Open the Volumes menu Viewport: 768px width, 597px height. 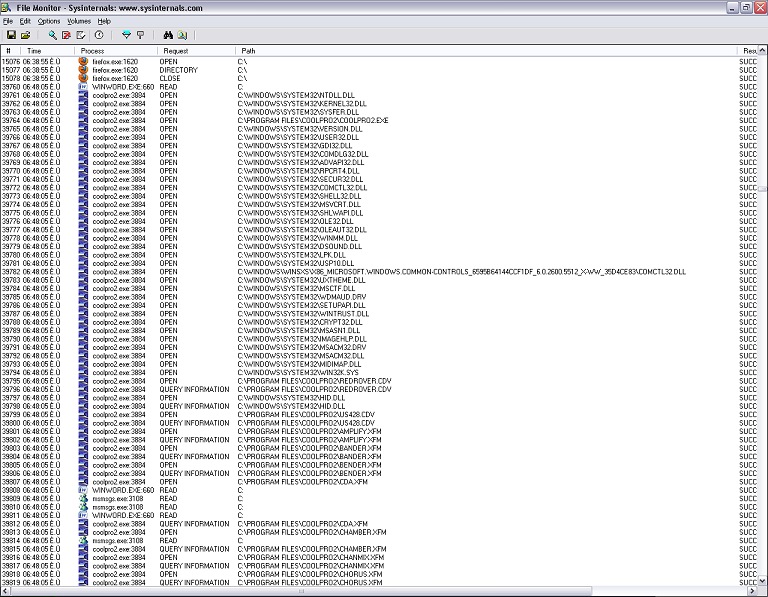pos(79,21)
